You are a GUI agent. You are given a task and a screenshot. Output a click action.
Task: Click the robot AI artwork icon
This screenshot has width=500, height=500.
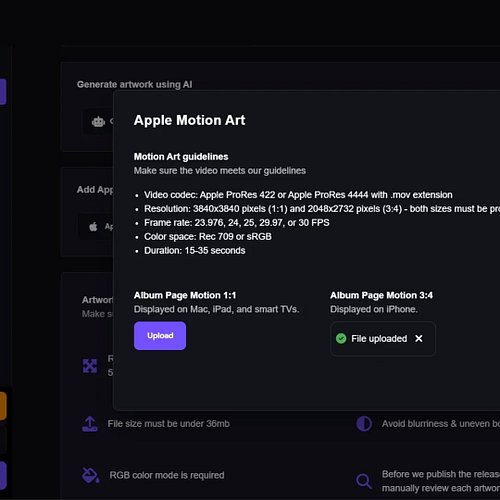[x=98, y=122]
